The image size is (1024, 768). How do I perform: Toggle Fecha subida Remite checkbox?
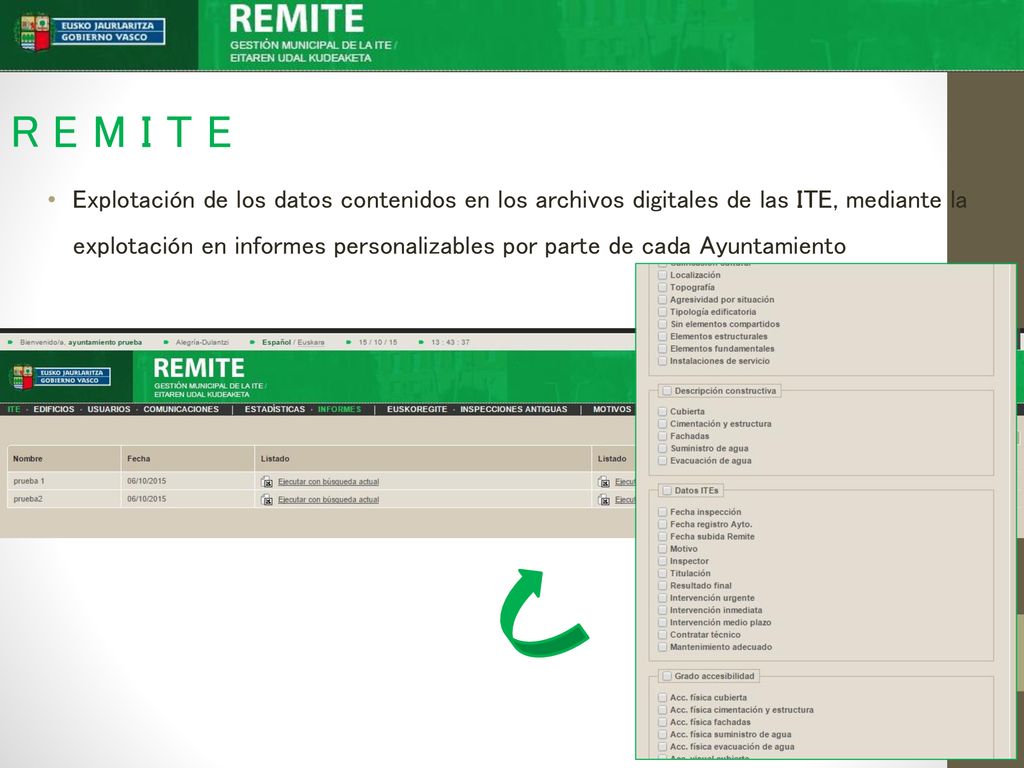pyautogui.click(x=662, y=537)
